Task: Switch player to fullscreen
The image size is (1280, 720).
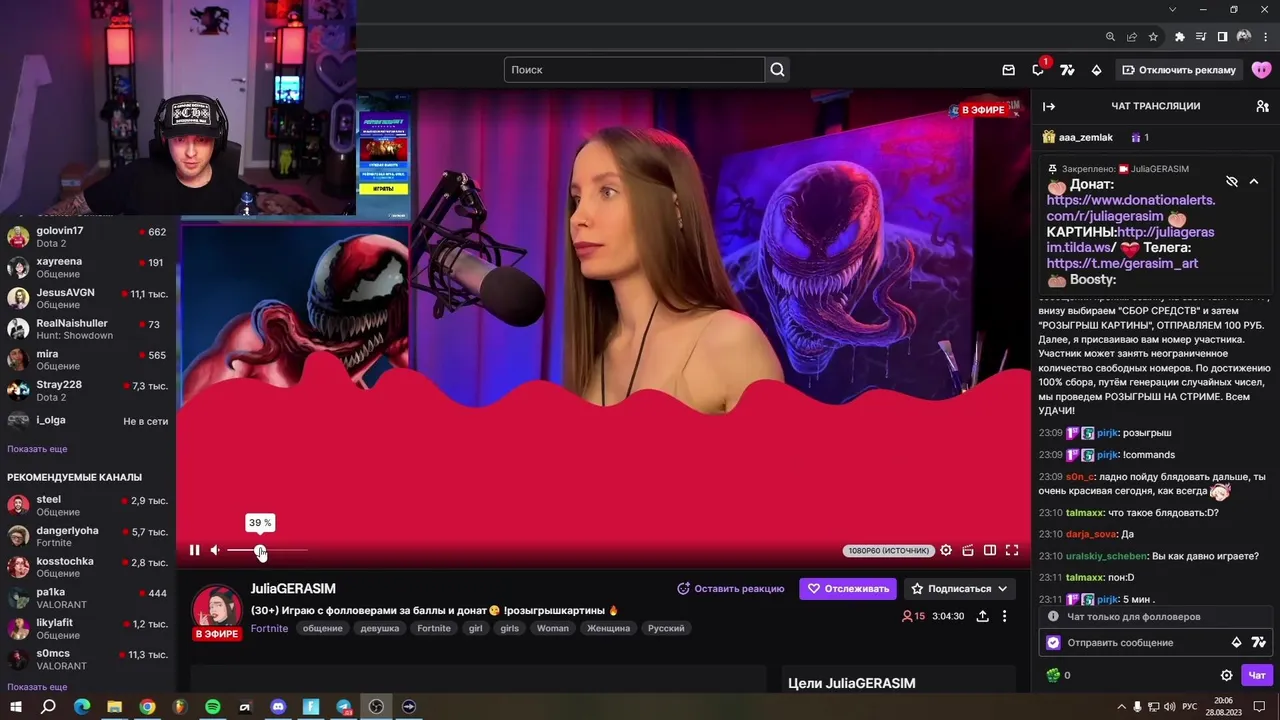Action: pos(1012,550)
